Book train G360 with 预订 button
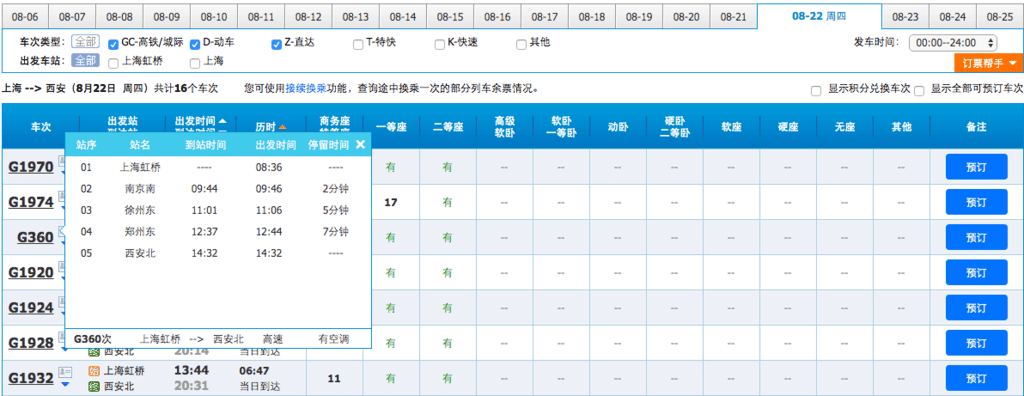Image resolution: width=1024 pixels, height=396 pixels. [976, 237]
